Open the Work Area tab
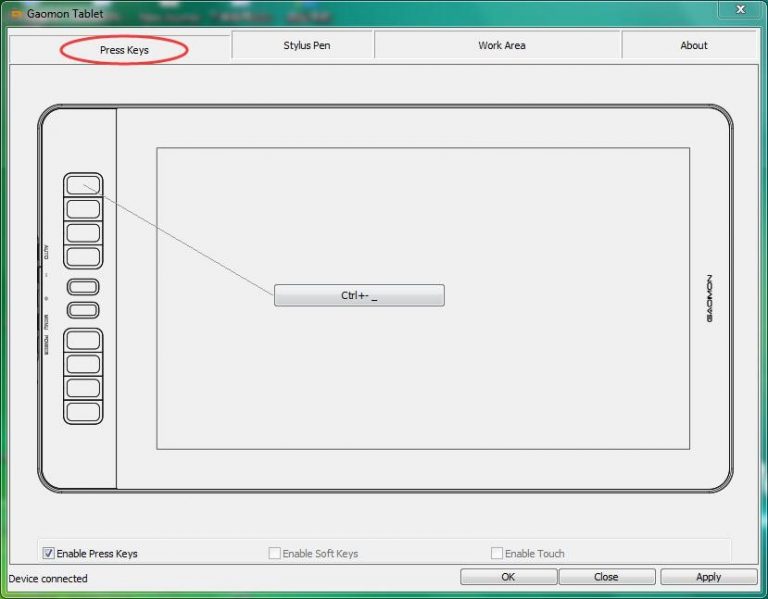 point(501,46)
